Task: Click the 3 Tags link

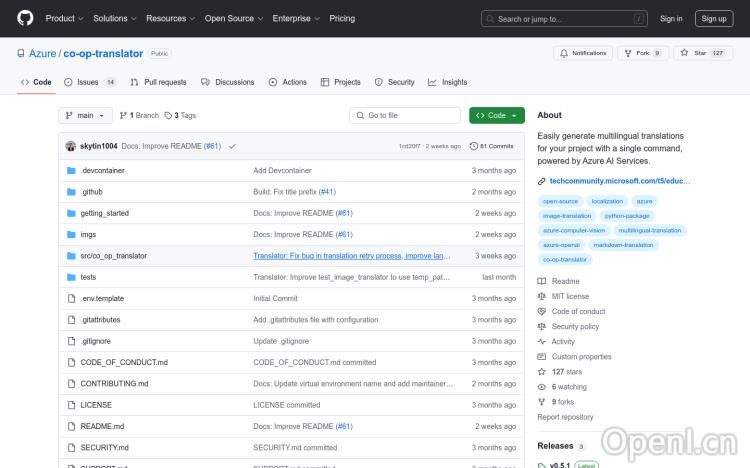Action: (x=180, y=116)
